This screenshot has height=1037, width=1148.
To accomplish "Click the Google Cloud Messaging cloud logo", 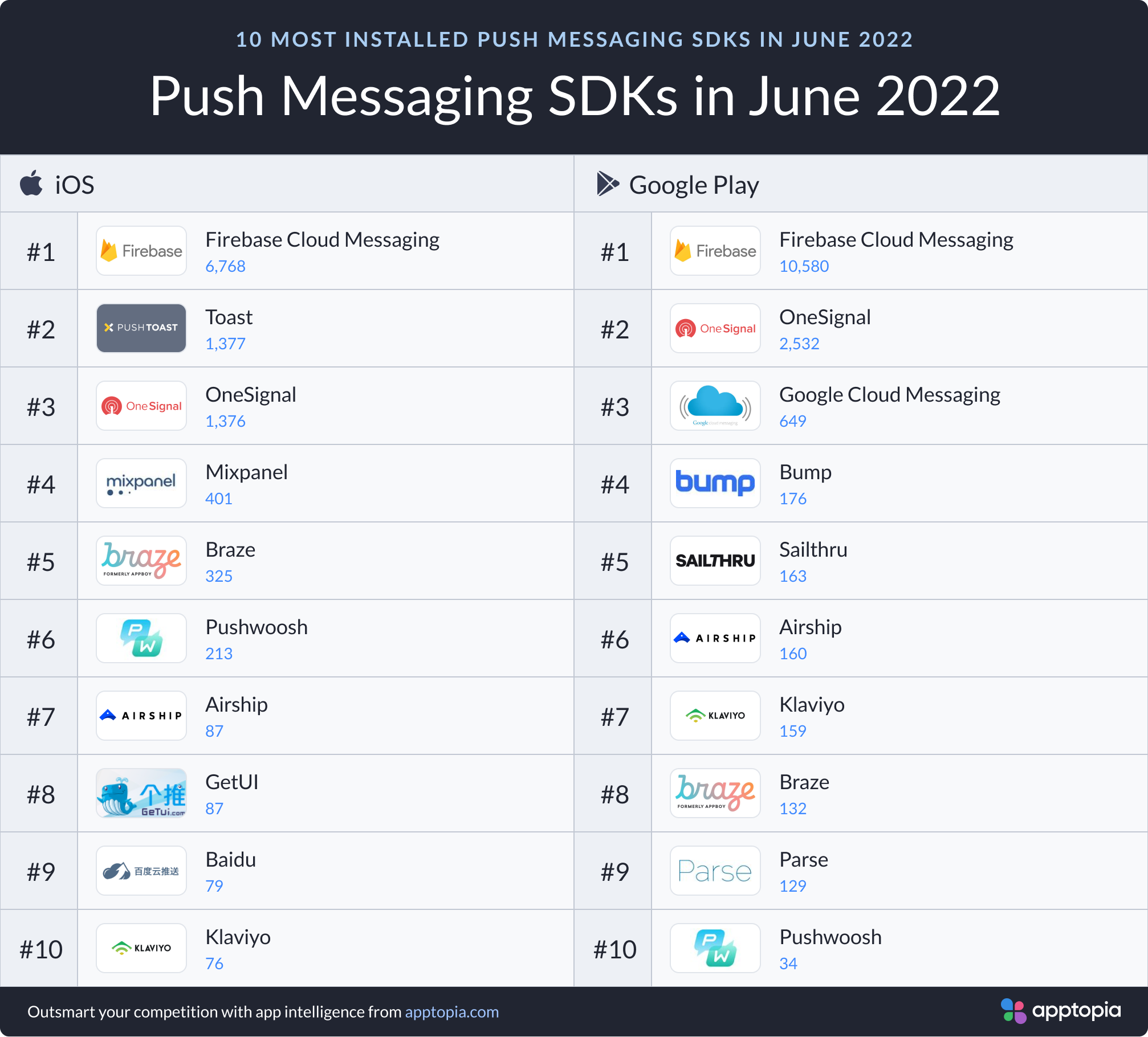I will point(715,406).
